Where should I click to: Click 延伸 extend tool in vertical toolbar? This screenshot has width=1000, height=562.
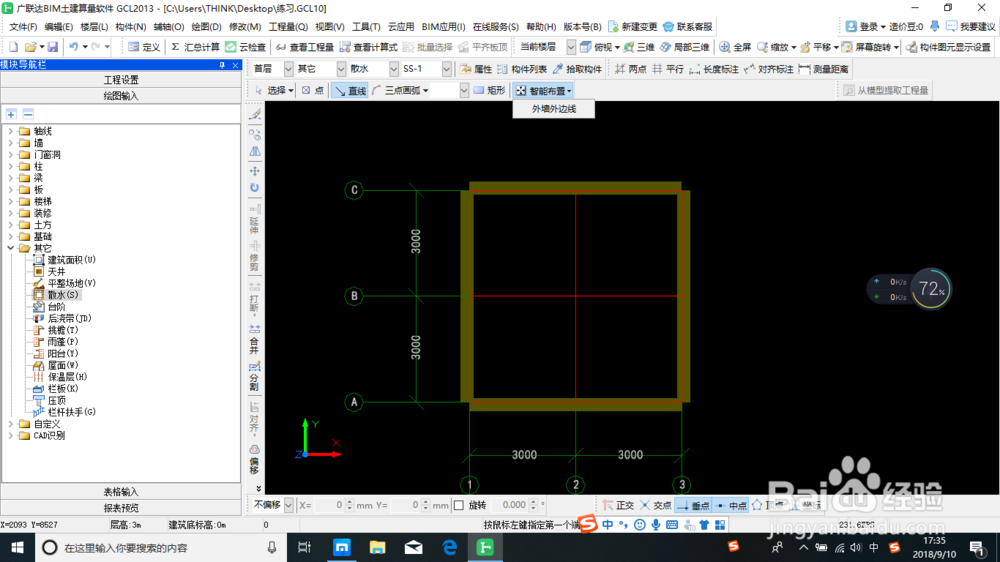point(254,219)
